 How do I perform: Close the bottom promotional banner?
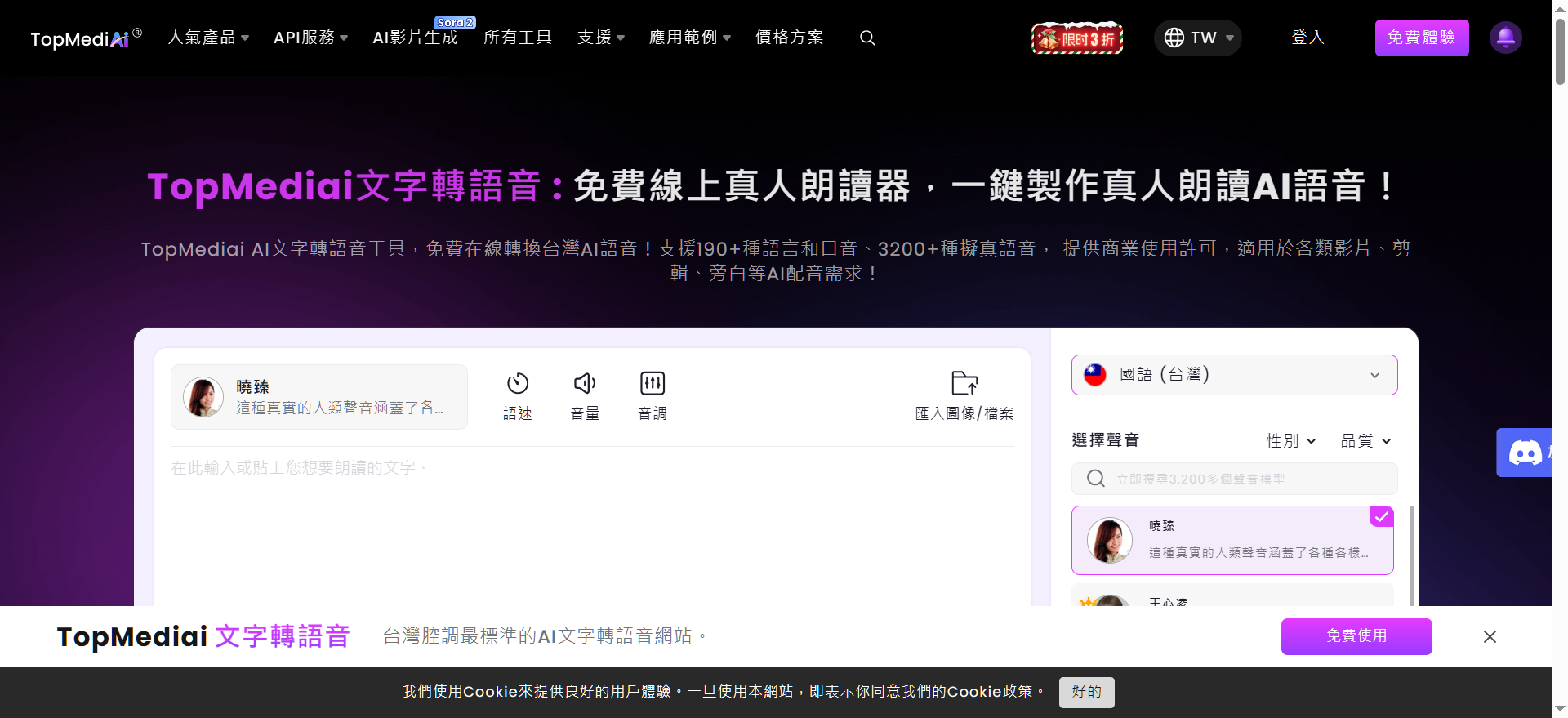click(1490, 636)
